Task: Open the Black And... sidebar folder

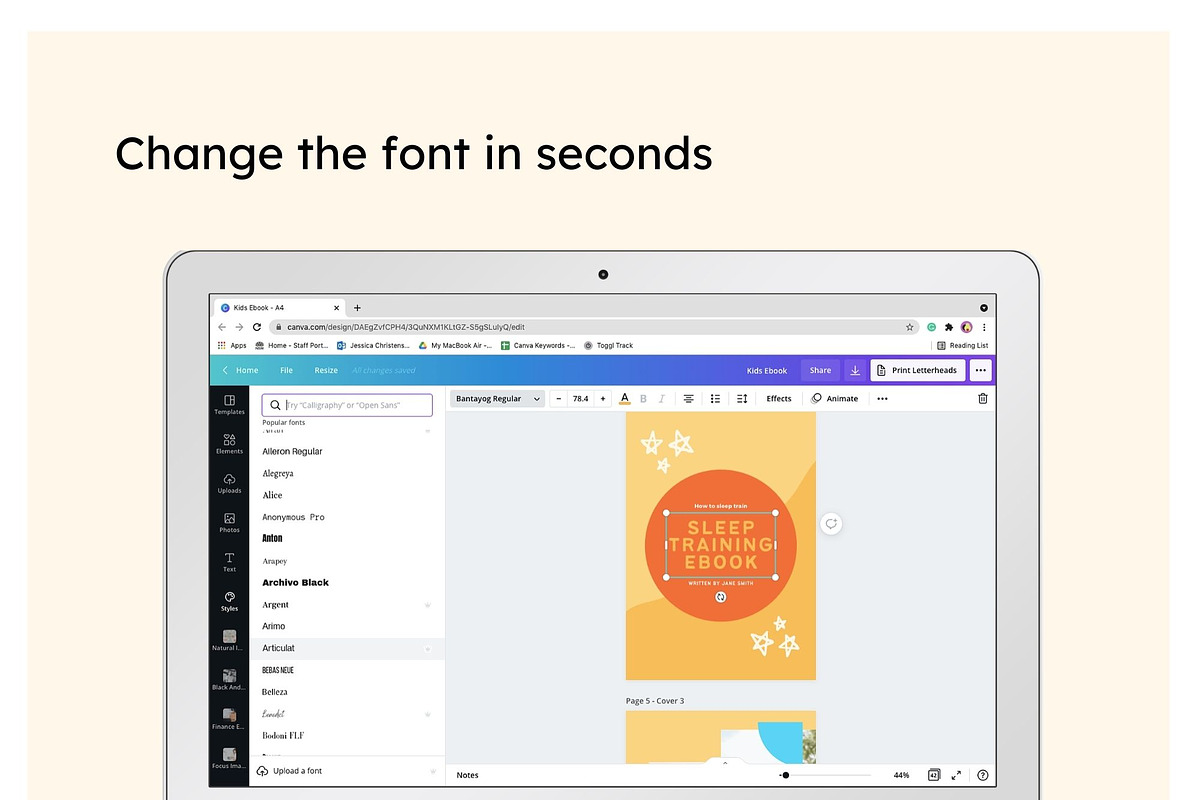Action: [229, 680]
